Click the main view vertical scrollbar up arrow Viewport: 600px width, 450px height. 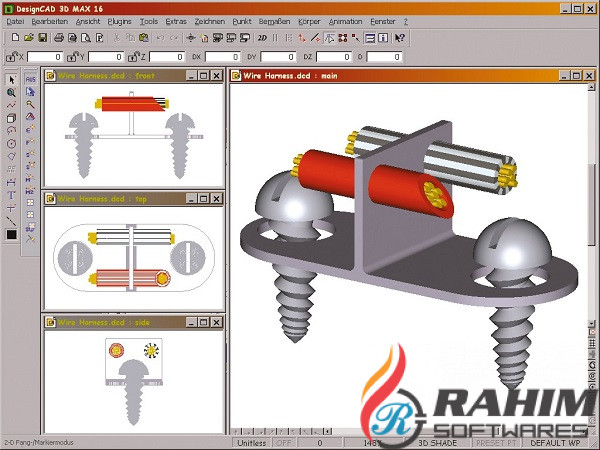click(591, 88)
